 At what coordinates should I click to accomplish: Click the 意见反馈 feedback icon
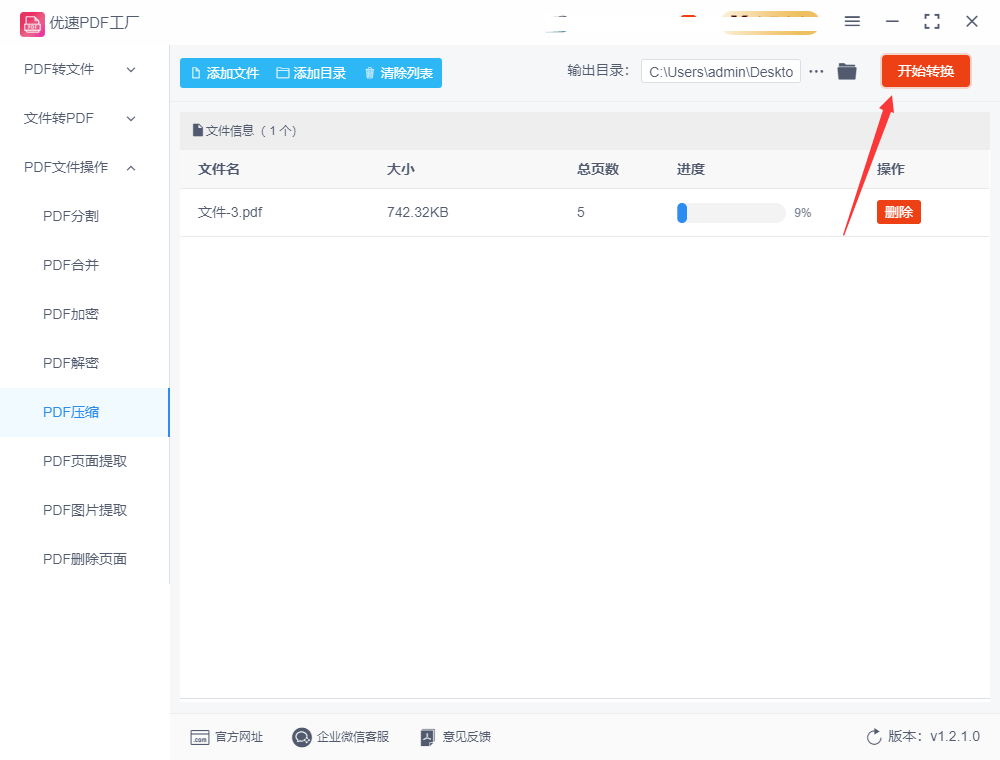428,737
